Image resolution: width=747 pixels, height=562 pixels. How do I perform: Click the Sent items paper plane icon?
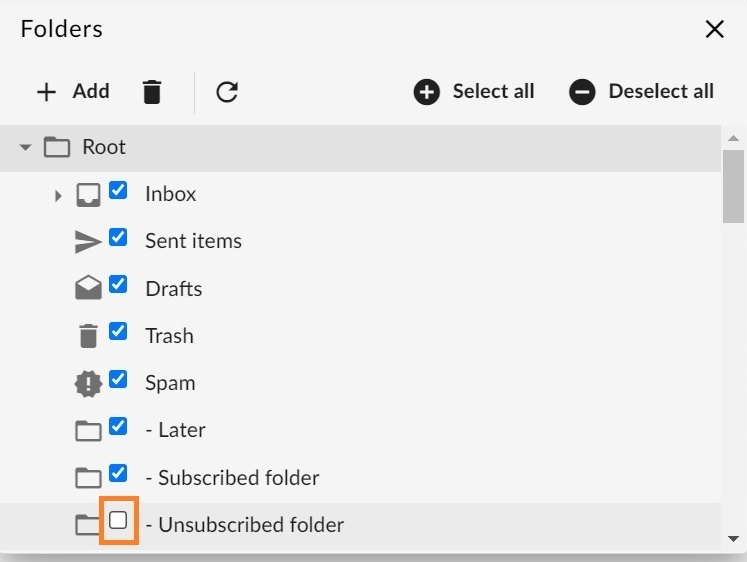[88, 241]
